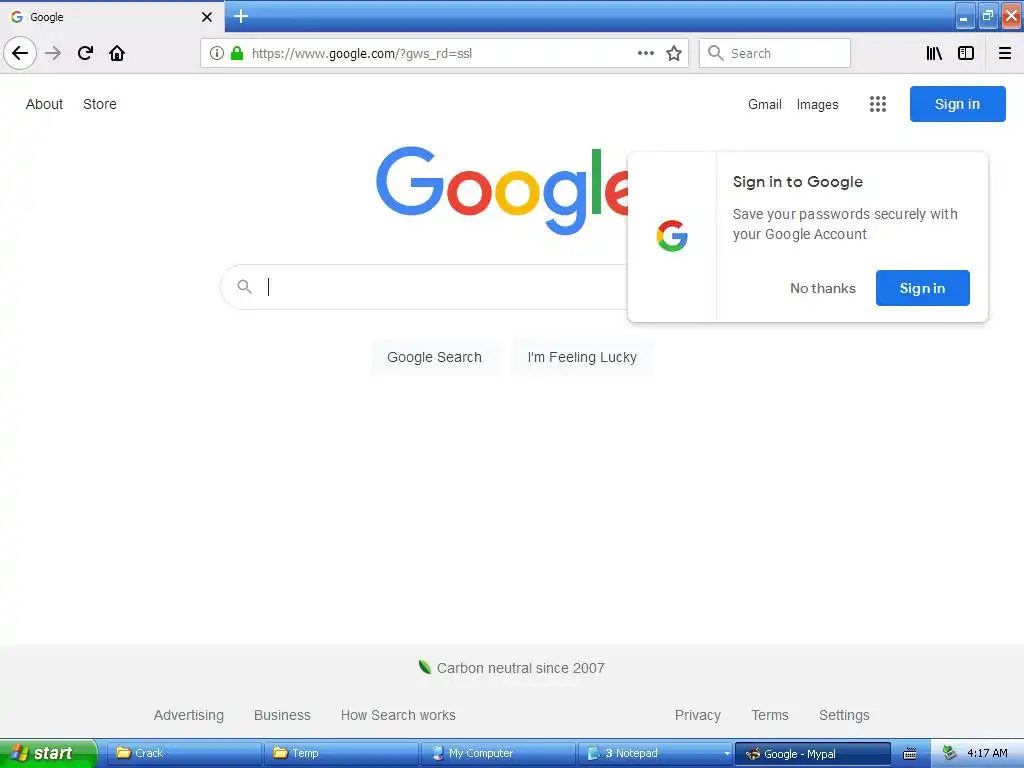The height and width of the screenshot is (768, 1024).
Task: Open the Privacy footer link
Action: click(x=697, y=715)
